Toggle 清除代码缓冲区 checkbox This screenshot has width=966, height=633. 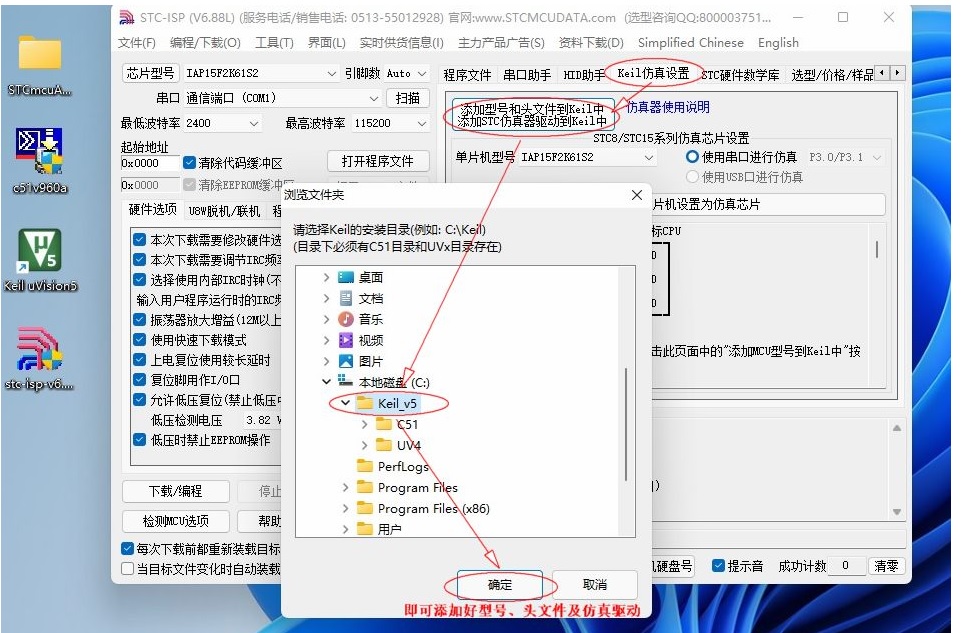point(190,163)
